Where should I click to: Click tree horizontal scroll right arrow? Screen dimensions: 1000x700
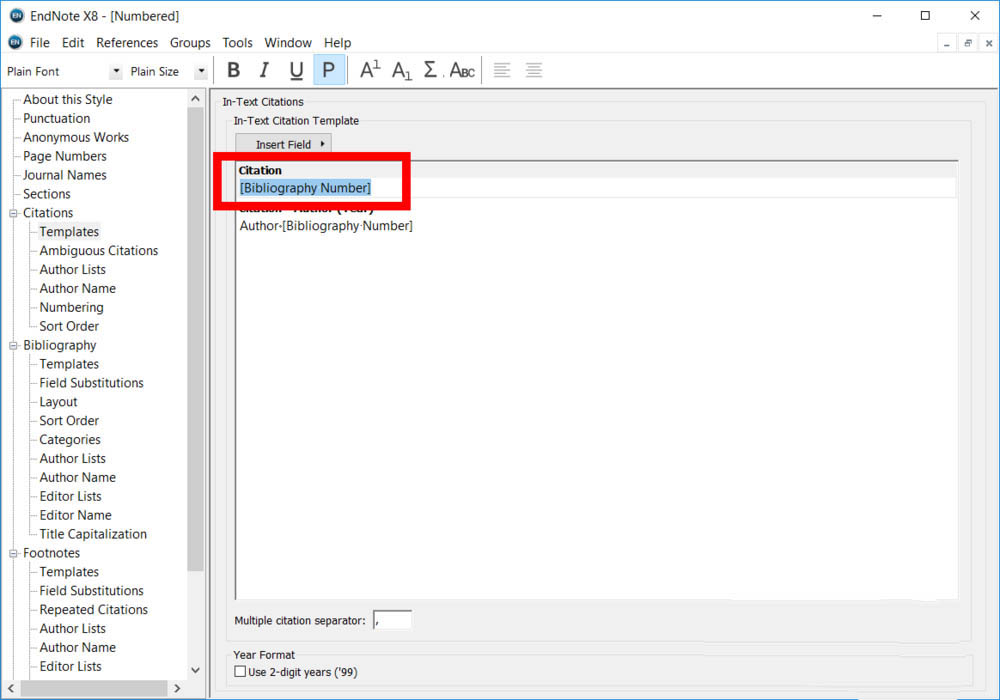click(177, 689)
